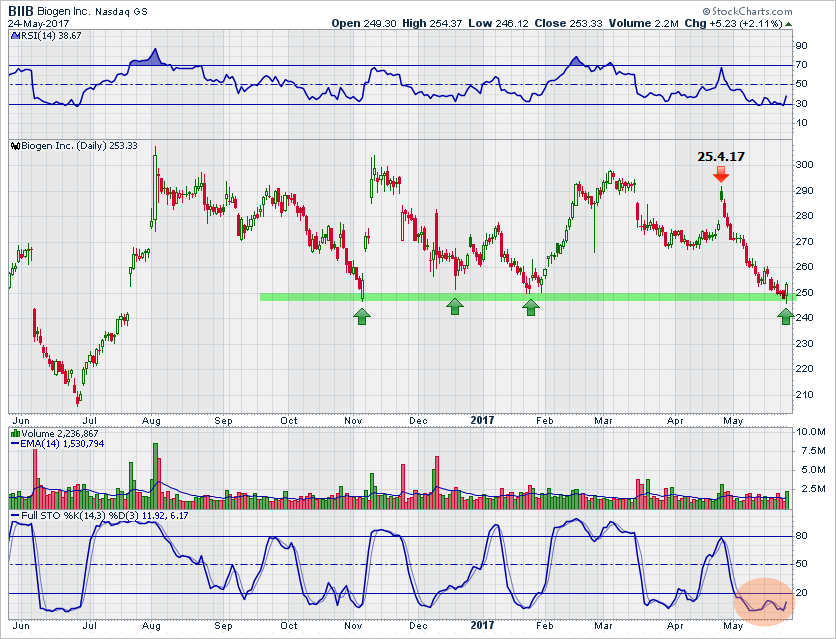Click the 210 price axis label
Image resolution: width=836 pixels, height=639 pixels.
click(804, 395)
